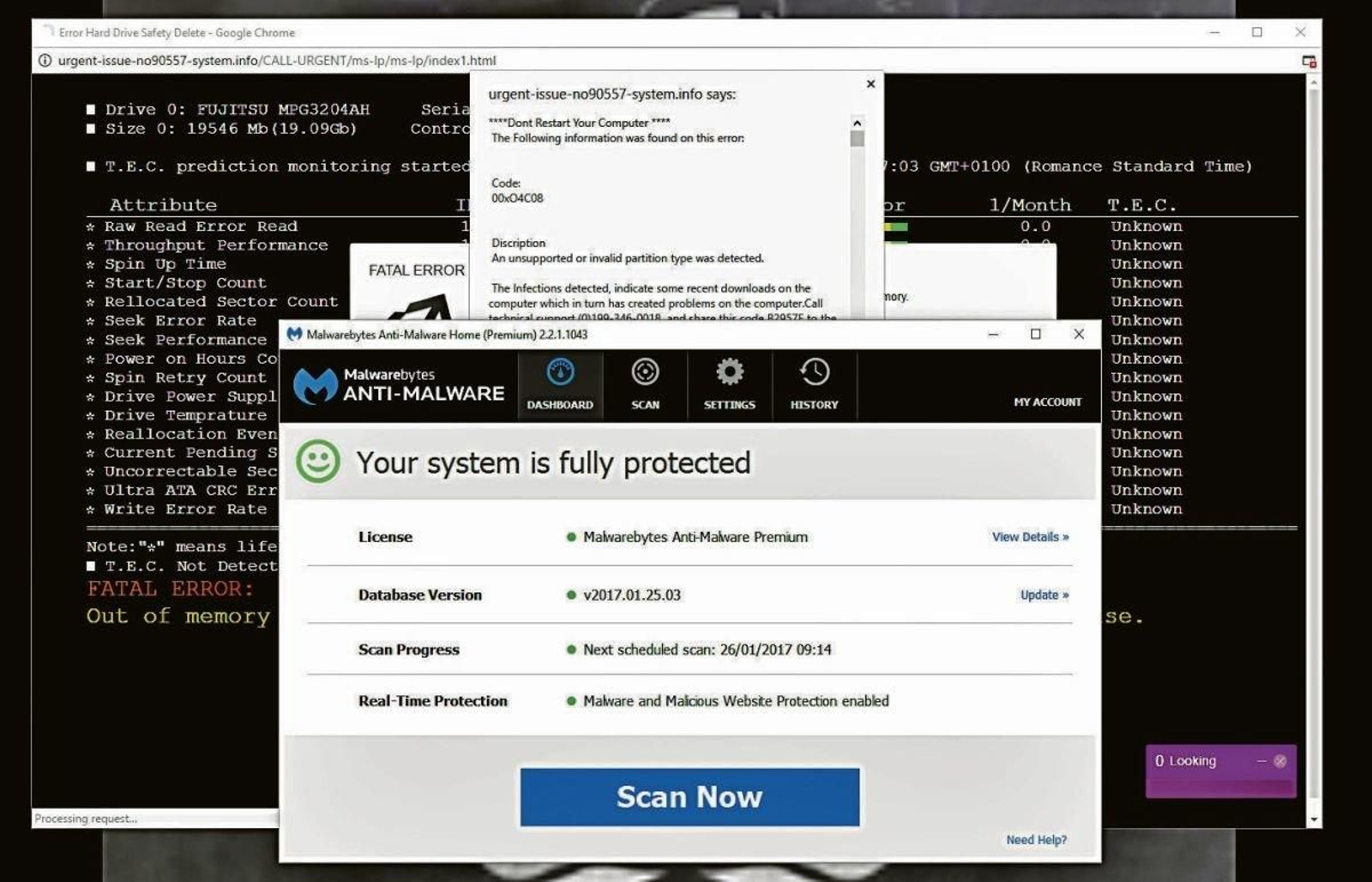Viewport: 1372px width, 882px height.
Task: Click My Account in Malwarebytes
Action: pos(1047,402)
